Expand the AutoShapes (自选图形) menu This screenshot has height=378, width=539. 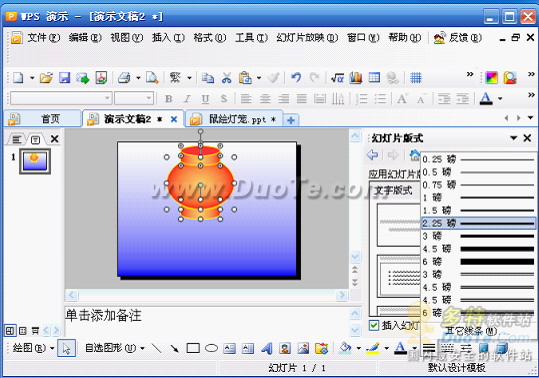[114, 348]
